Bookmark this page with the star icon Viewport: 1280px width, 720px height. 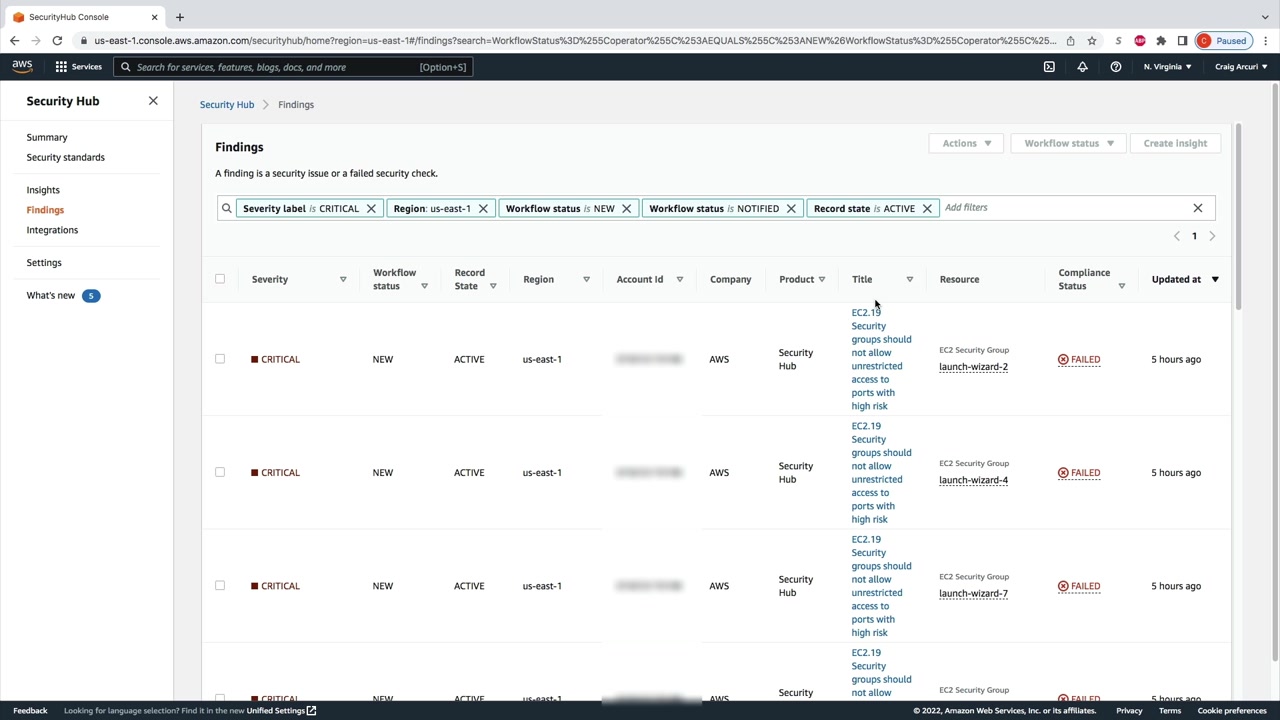pyautogui.click(x=1092, y=41)
